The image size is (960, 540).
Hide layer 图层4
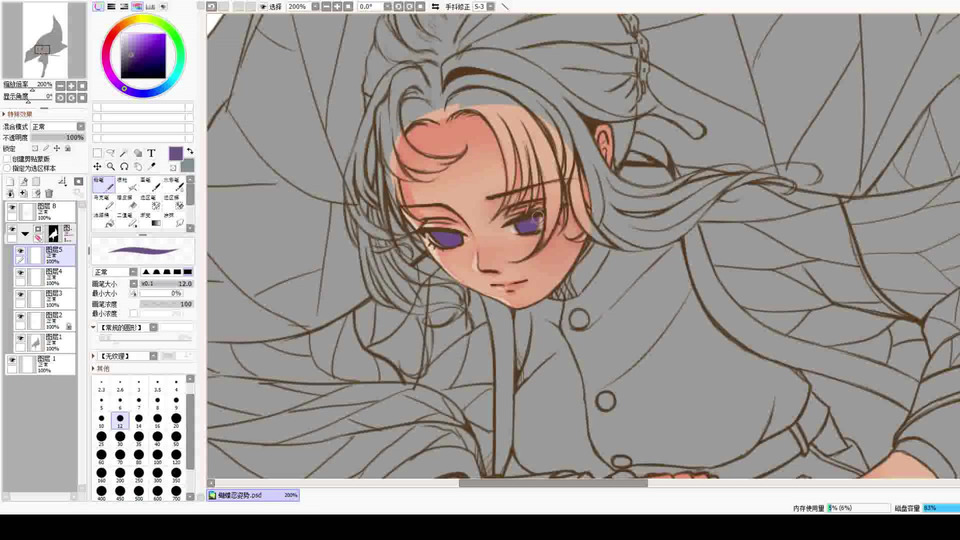click(20, 273)
